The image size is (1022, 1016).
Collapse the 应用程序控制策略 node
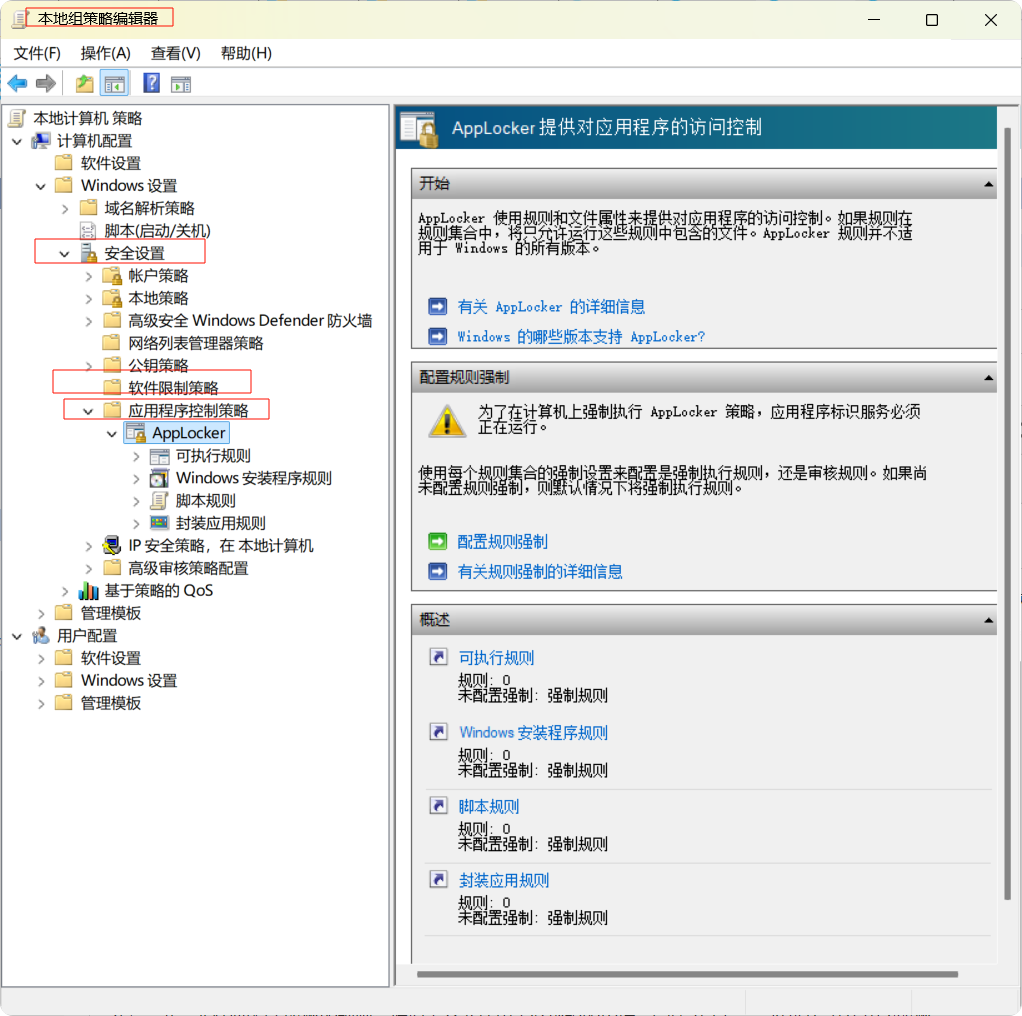88,411
